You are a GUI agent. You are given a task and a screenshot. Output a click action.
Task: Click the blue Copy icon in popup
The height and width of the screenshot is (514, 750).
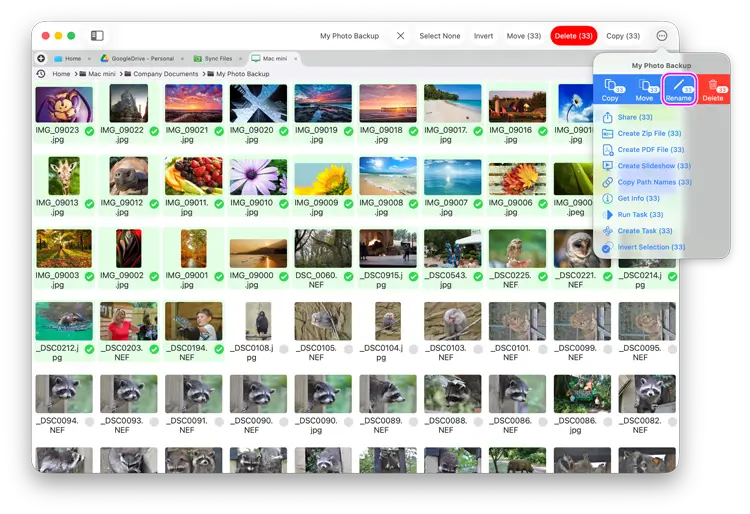(x=610, y=88)
